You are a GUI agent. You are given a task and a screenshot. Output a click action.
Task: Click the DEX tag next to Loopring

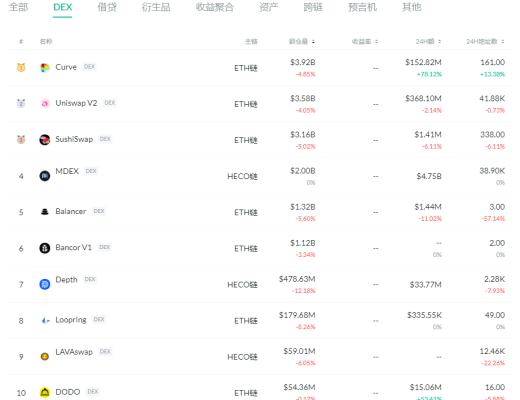(x=99, y=319)
